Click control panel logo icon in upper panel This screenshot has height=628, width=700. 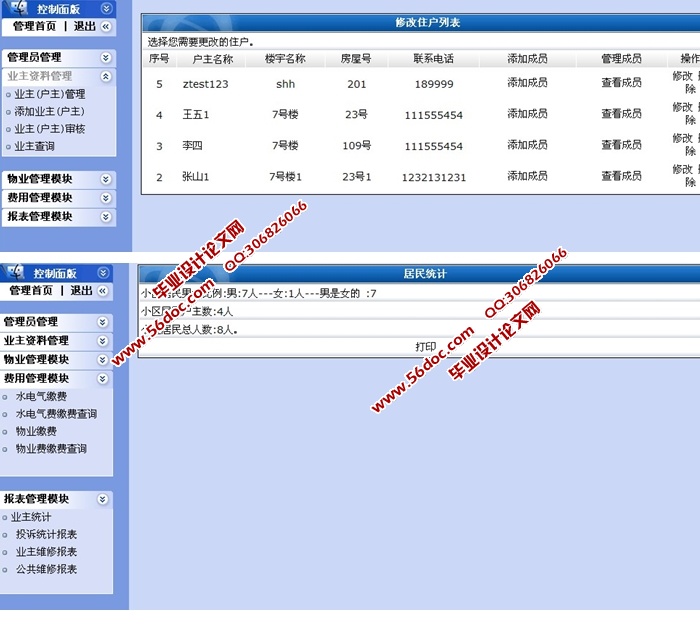tap(19, 7)
